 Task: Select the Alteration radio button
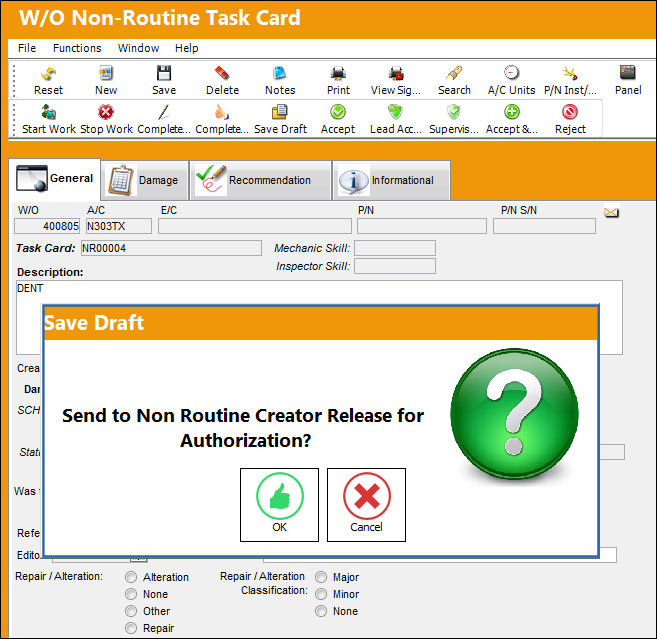pyautogui.click(x=131, y=577)
